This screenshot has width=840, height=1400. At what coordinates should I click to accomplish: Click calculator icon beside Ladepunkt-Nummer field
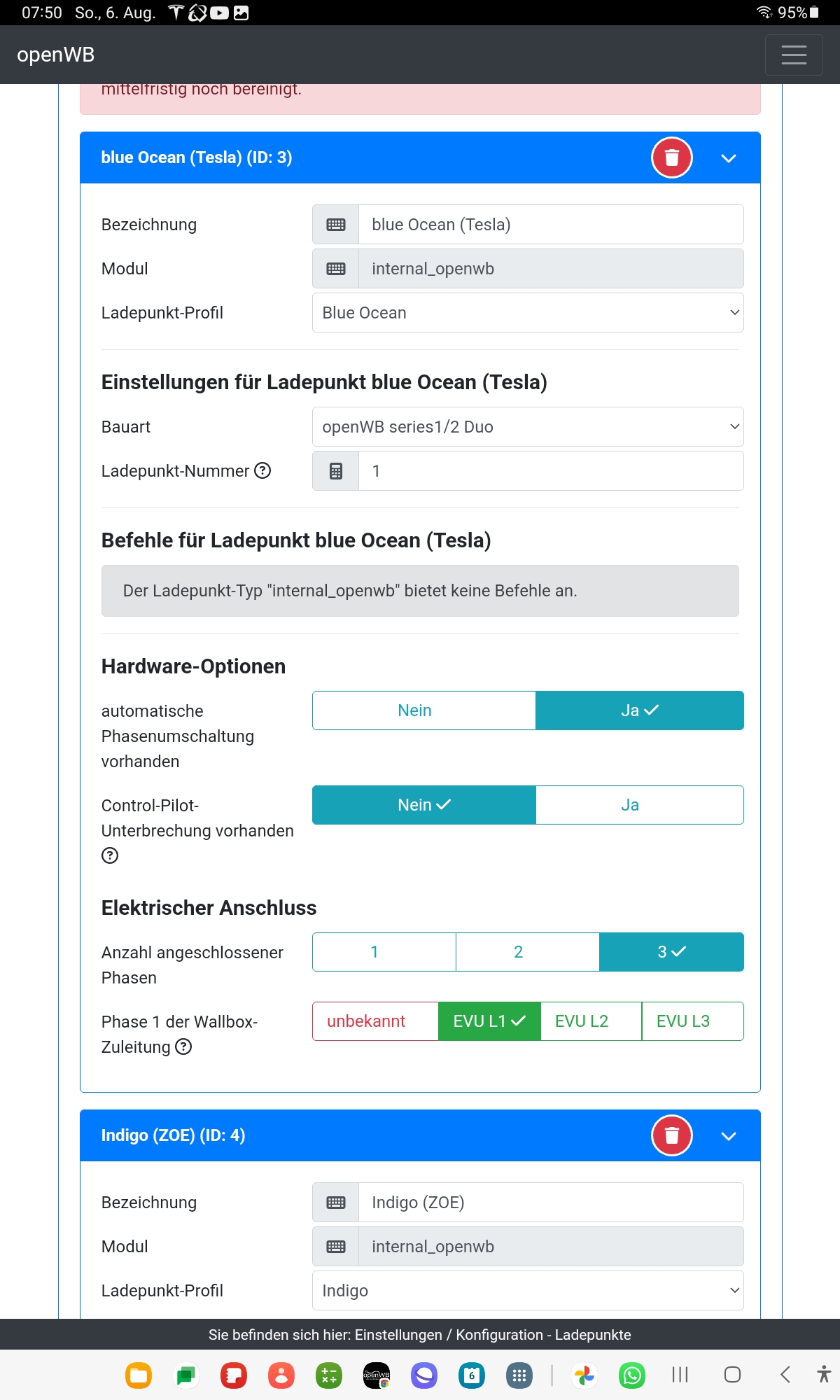pos(336,471)
